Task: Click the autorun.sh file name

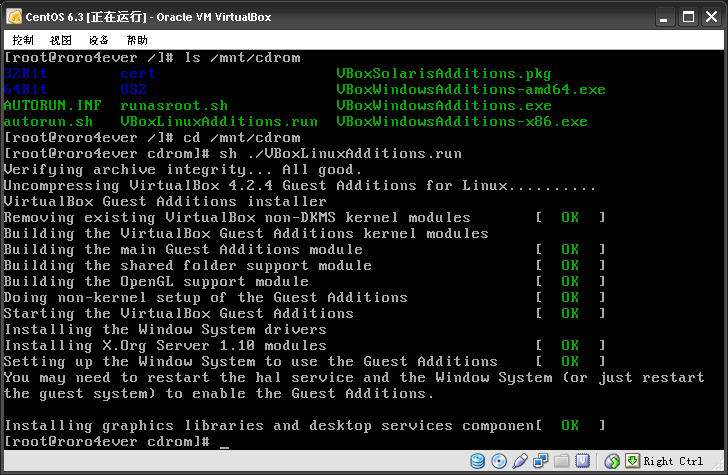Action: coord(48,122)
